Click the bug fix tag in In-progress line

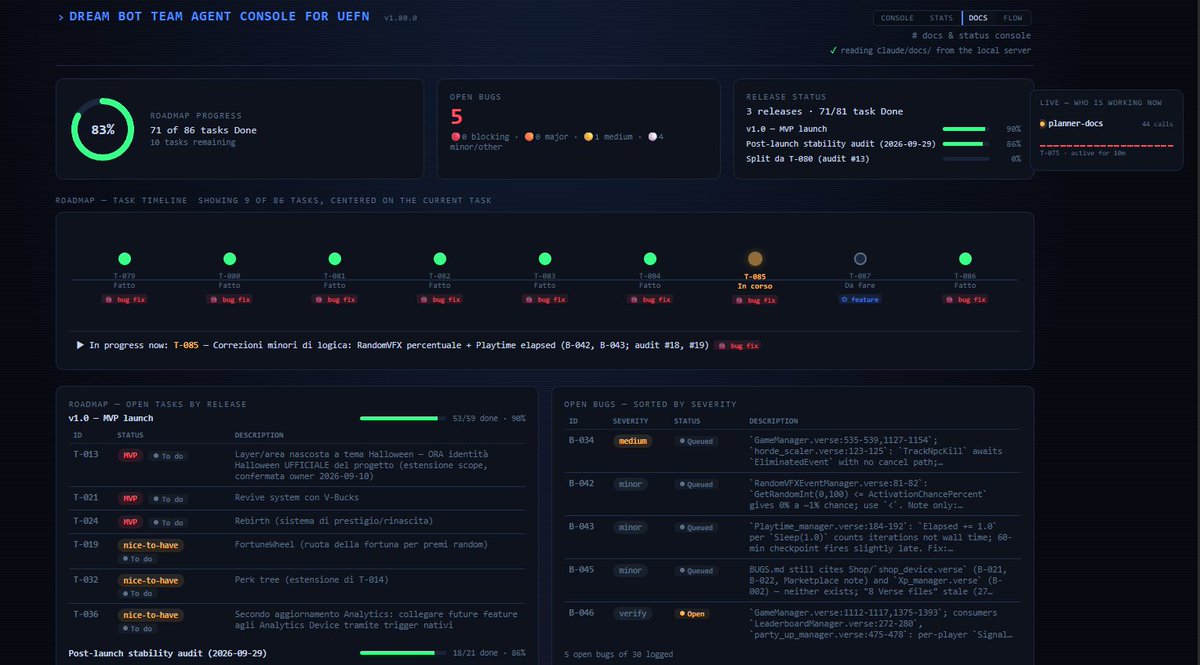(737, 345)
